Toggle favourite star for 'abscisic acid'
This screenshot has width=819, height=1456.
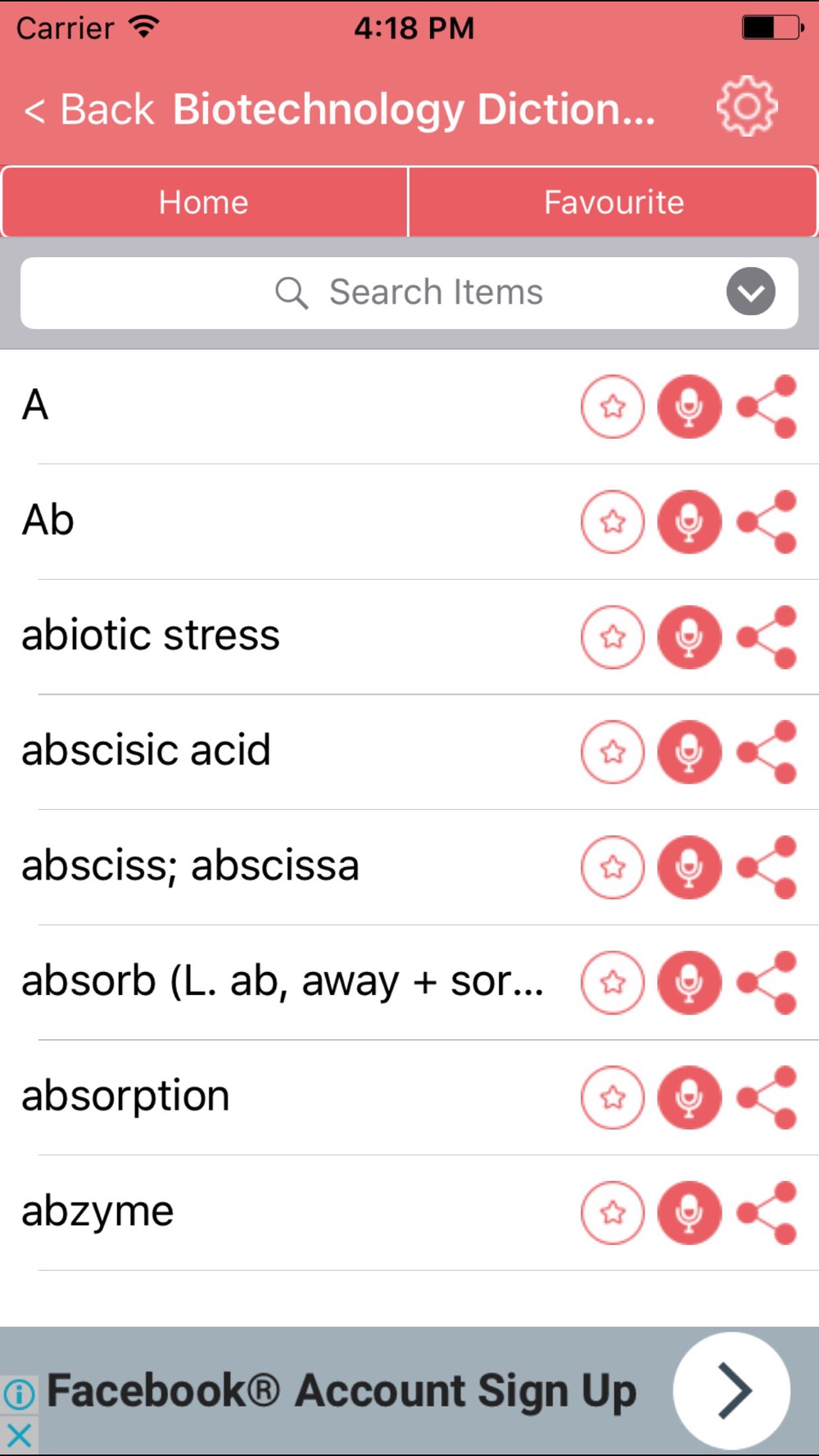[x=613, y=752]
